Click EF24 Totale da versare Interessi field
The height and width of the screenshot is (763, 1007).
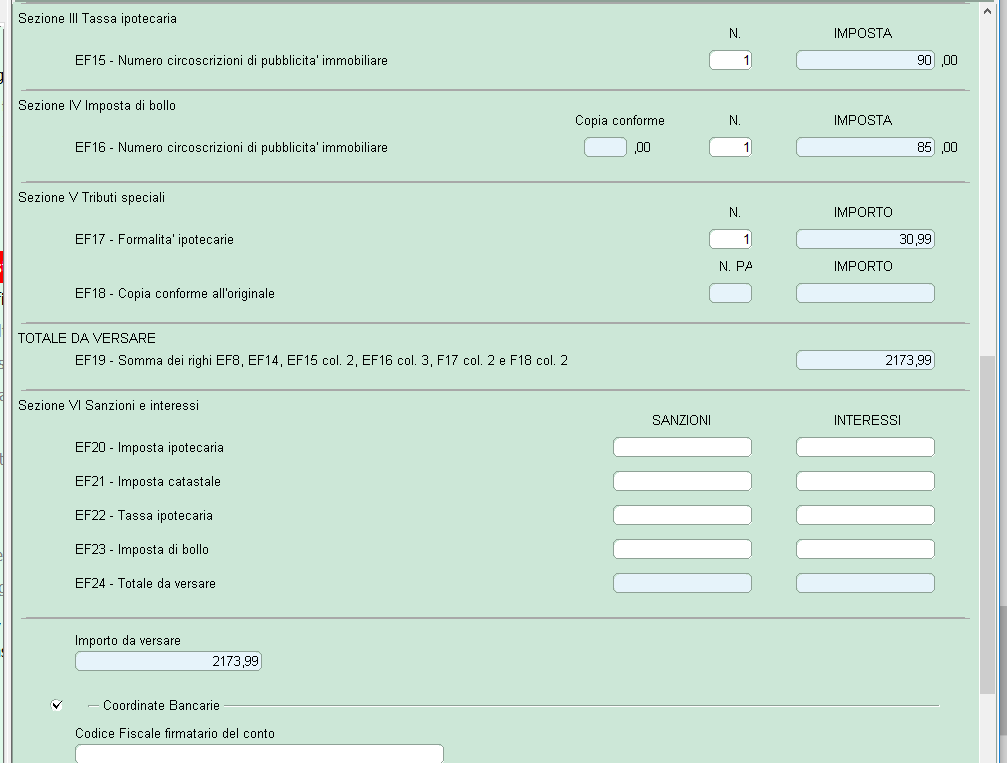tap(865, 583)
